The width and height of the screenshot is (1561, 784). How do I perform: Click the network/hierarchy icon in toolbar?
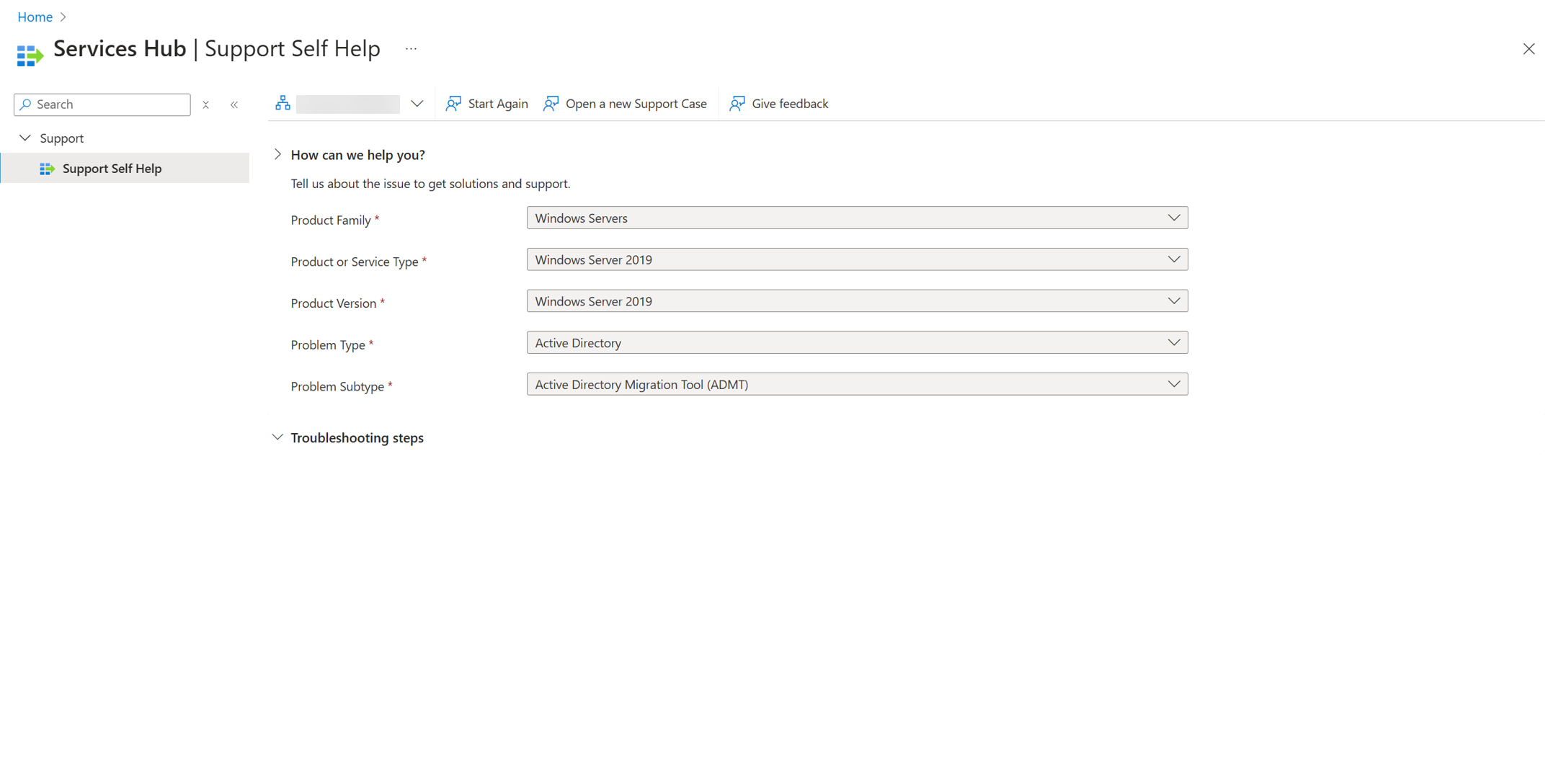[283, 103]
